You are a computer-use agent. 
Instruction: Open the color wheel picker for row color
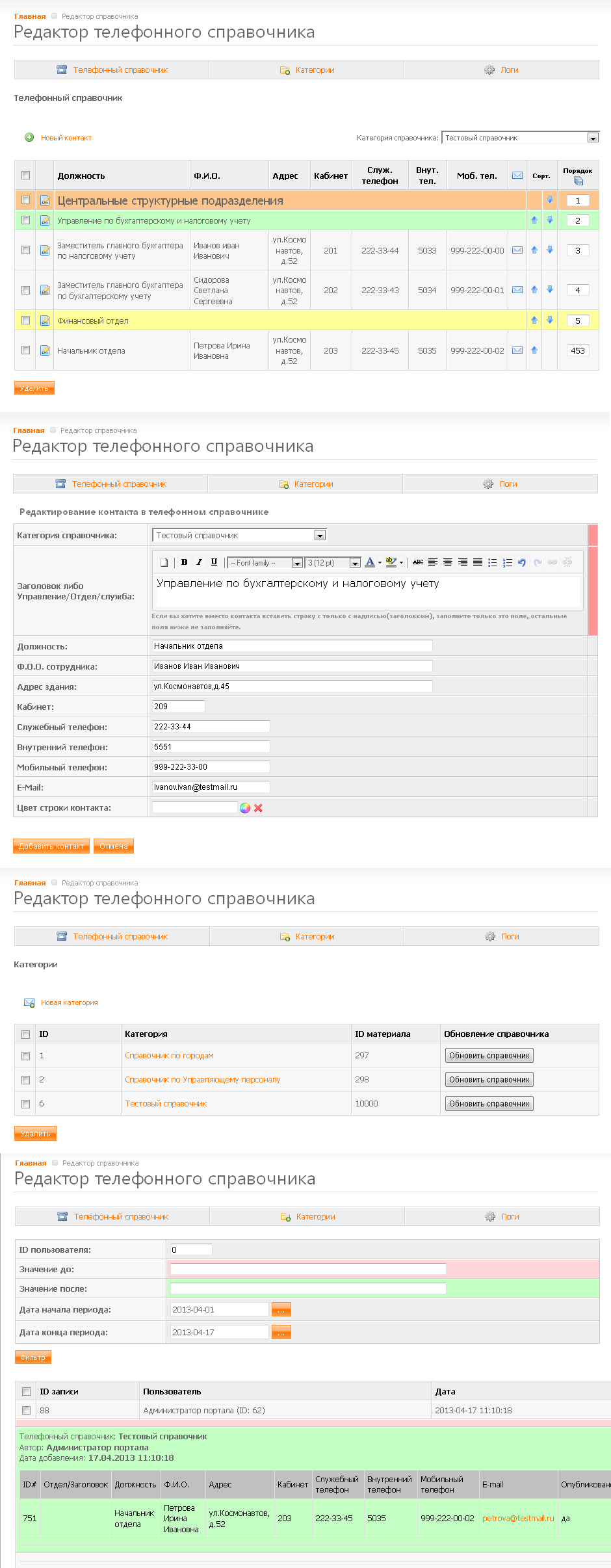pyautogui.click(x=245, y=808)
